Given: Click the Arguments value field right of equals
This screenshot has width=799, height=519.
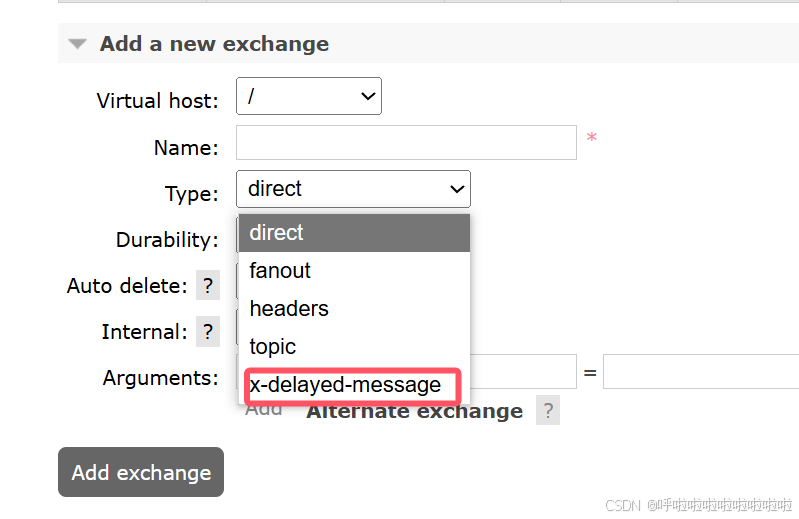Looking at the screenshot, I should pyautogui.click(x=700, y=373).
